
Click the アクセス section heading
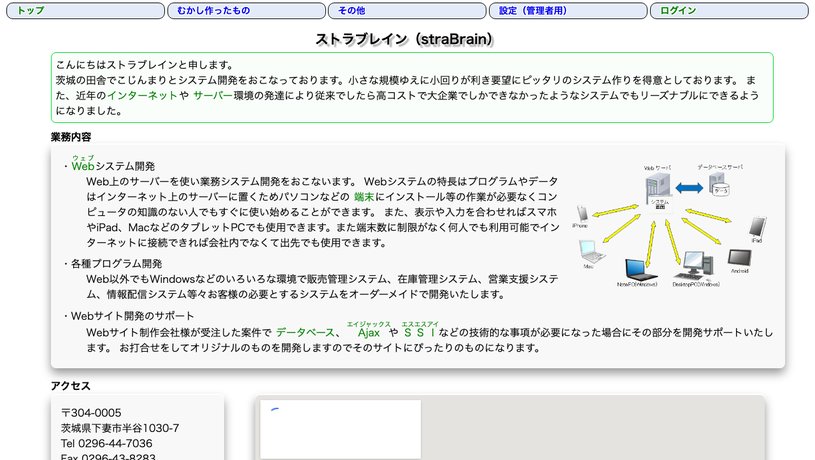[71, 386]
